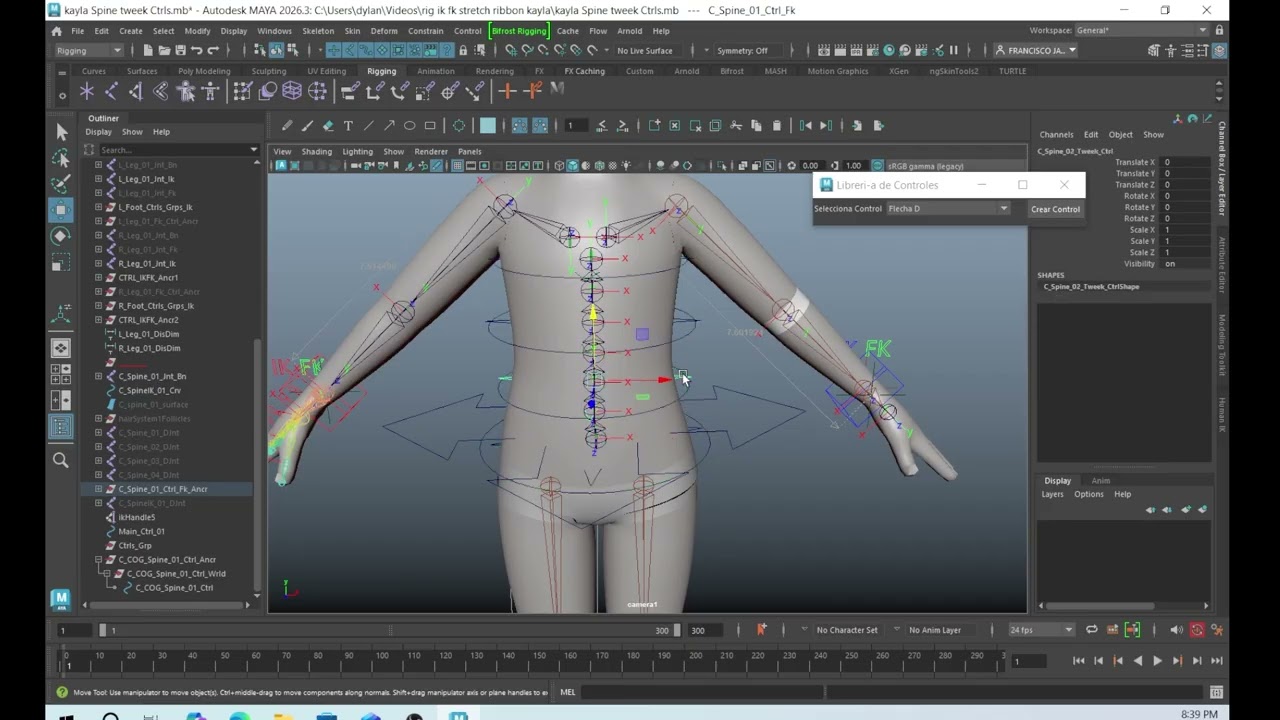Click the timeline range slider bar
The image size is (1280, 720).
pyautogui.click(x=388, y=630)
